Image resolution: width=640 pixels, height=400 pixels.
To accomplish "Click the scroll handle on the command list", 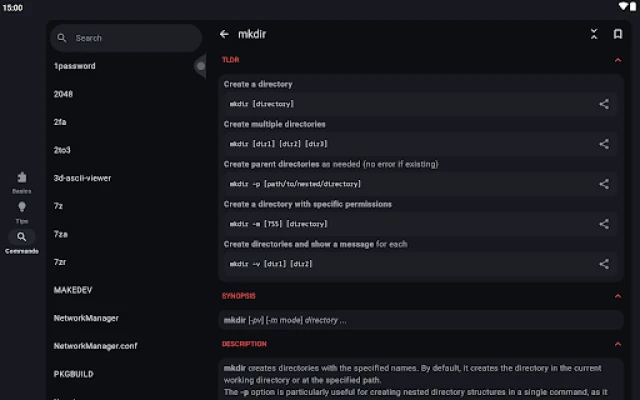I will tap(200, 65).
